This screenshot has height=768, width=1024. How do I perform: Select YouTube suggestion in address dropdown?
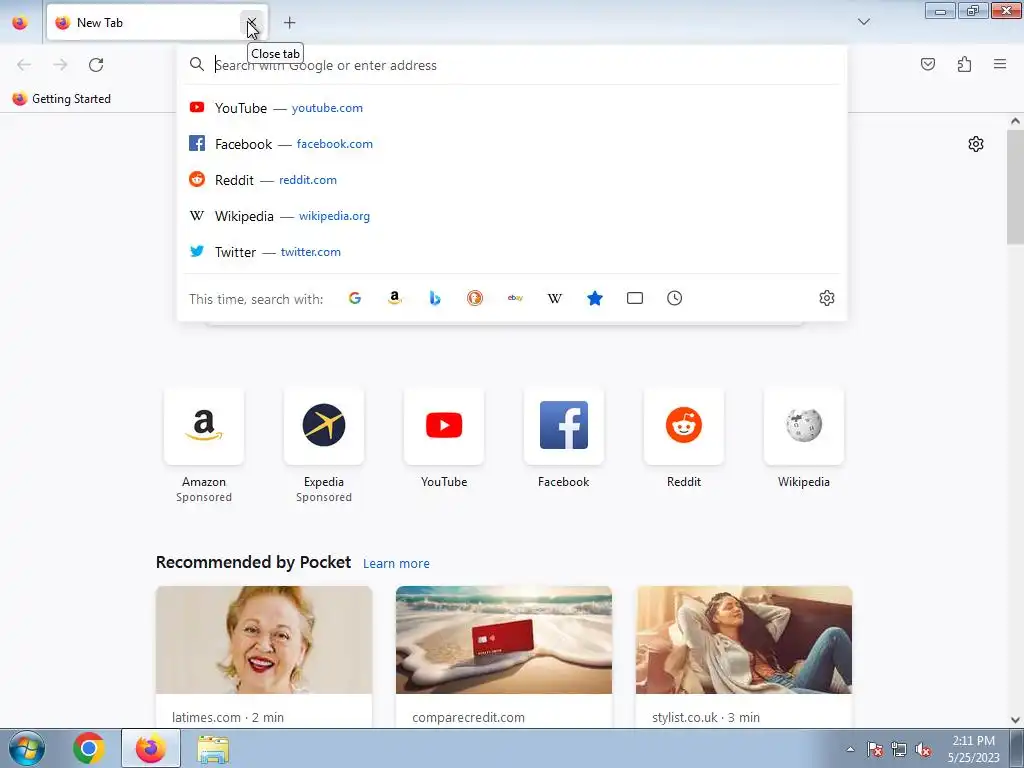point(512,108)
